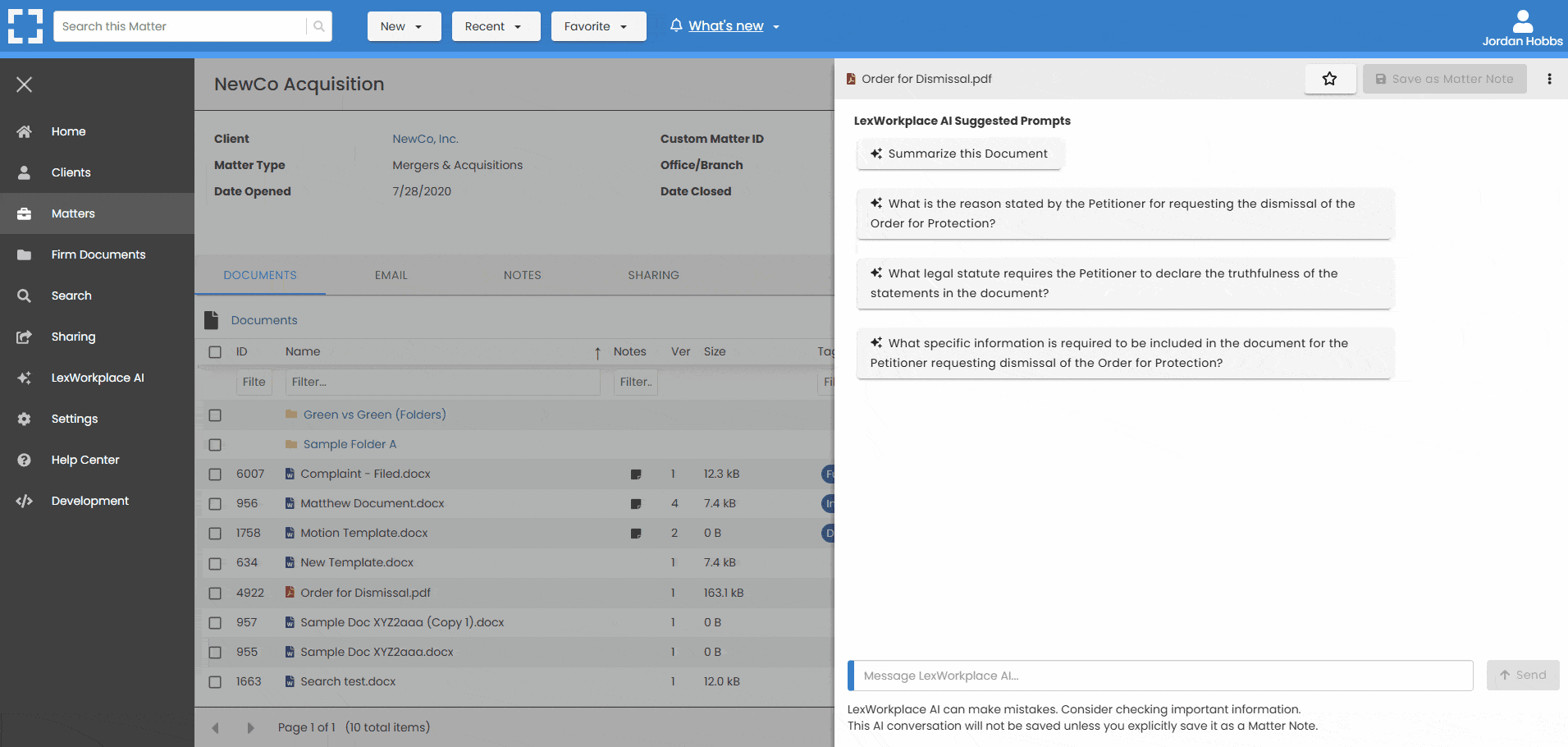1568x747 pixels.
Task: Check the box for Order for Dismissal.pdf
Action: pyautogui.click(x=215, y=593)
